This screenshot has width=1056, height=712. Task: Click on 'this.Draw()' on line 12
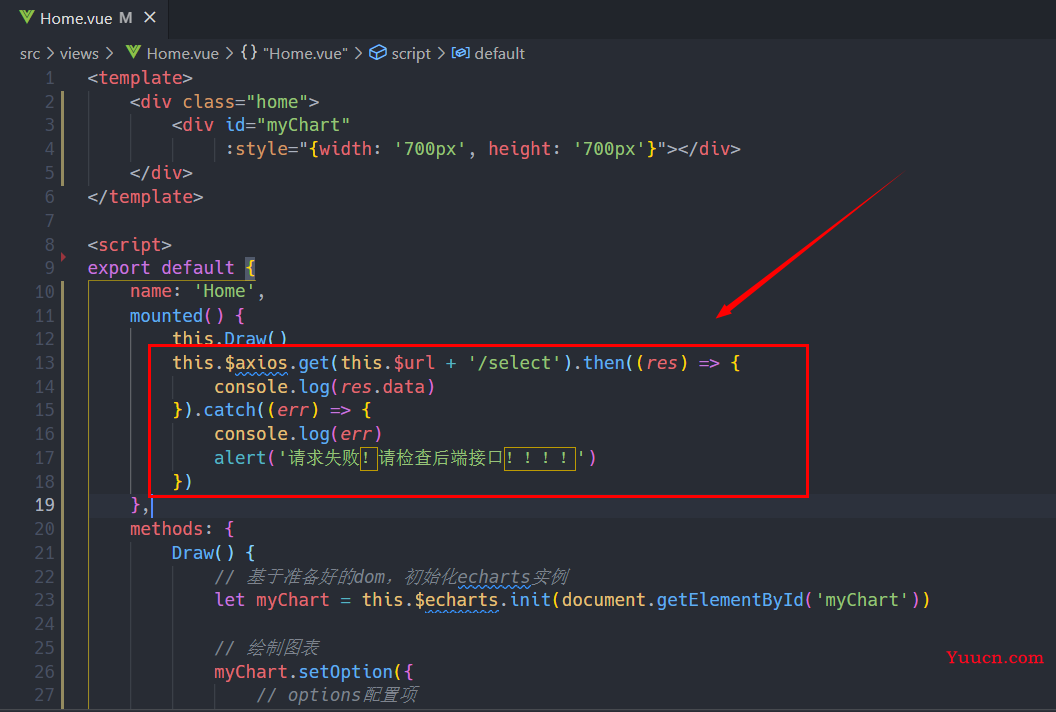pyautogui.click(x=230, y=339)
